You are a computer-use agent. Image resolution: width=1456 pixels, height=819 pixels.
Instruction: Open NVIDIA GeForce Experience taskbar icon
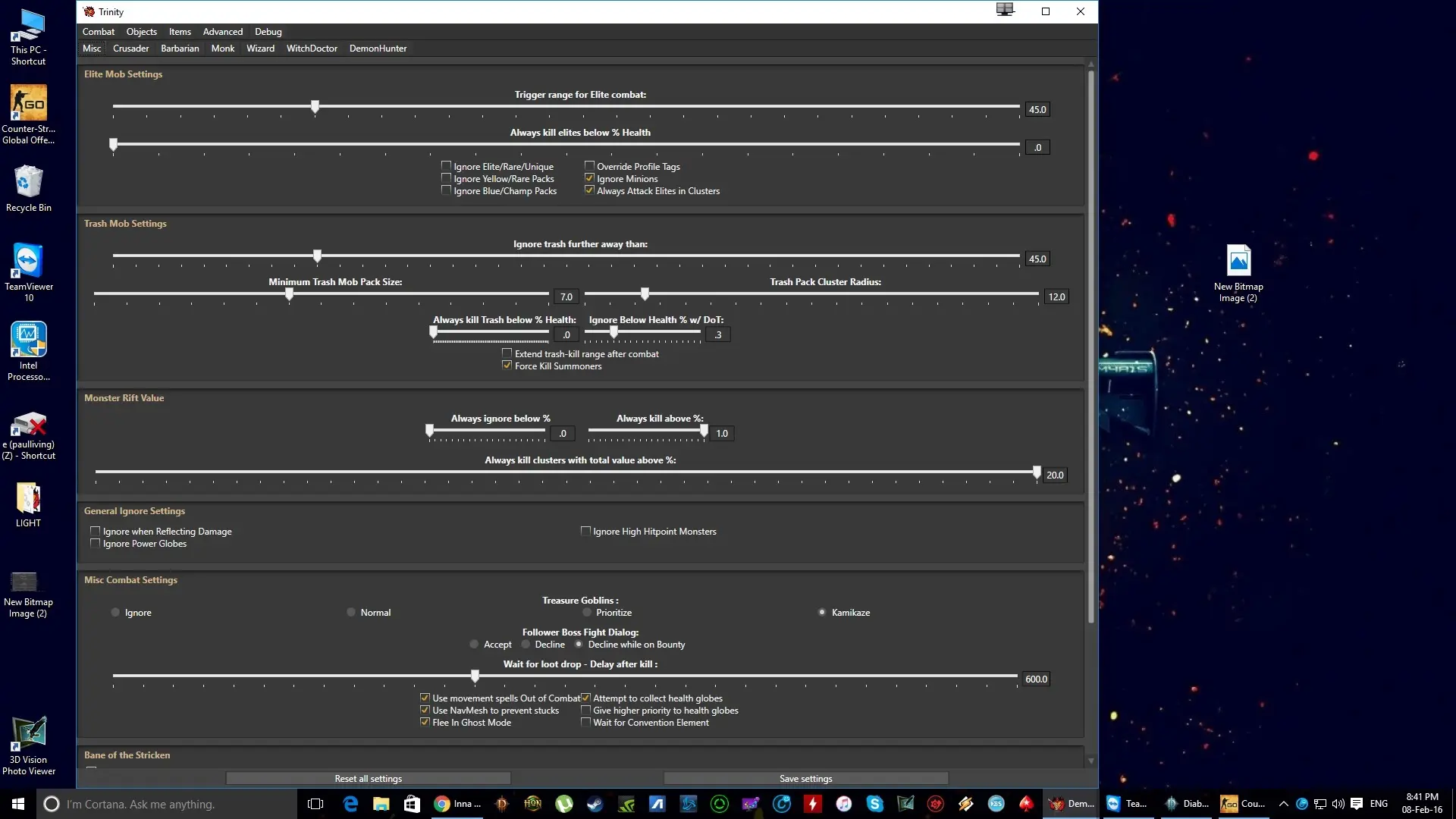click(626, 804)
